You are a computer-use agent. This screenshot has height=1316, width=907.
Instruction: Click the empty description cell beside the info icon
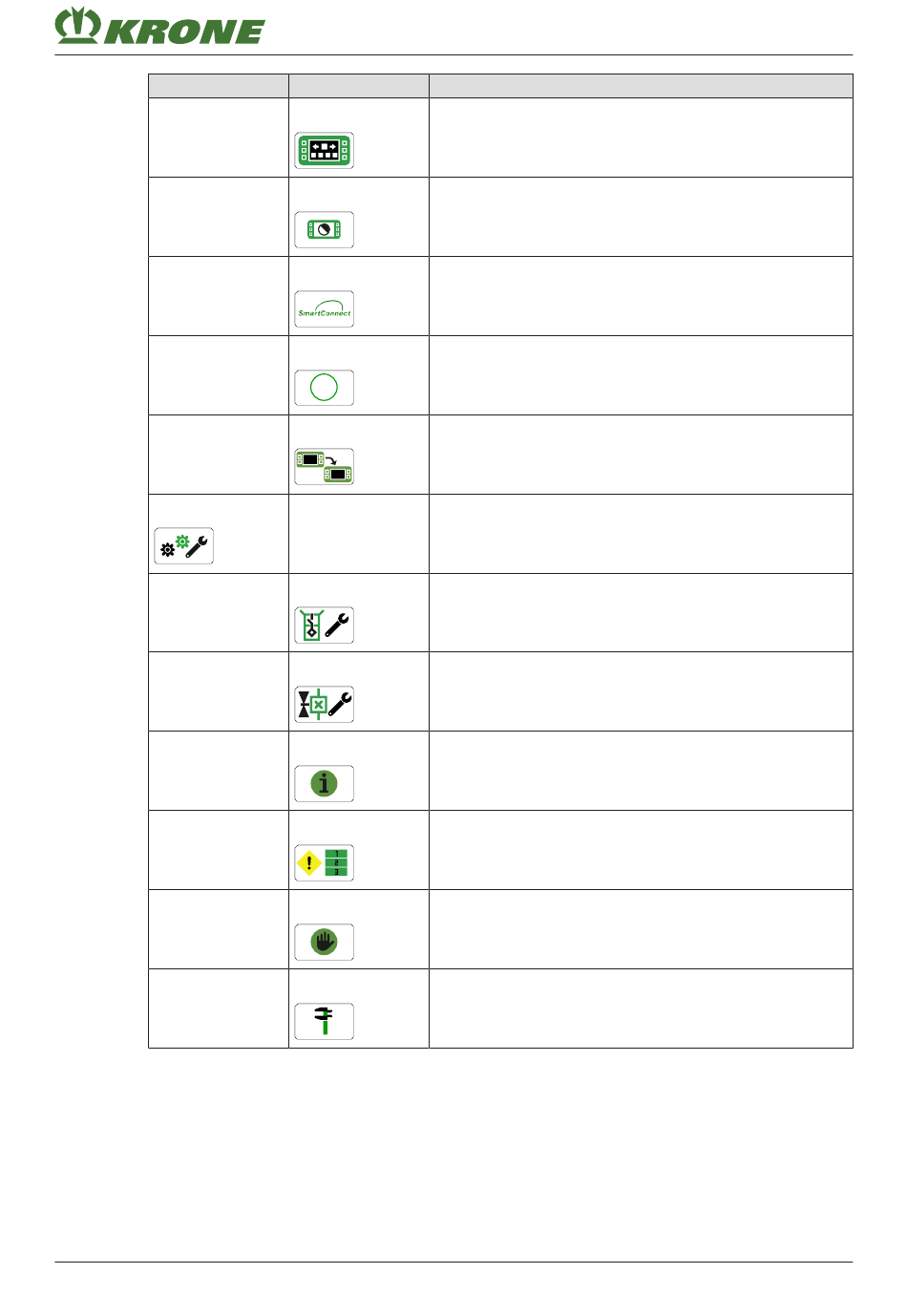(x=641, y=772)
